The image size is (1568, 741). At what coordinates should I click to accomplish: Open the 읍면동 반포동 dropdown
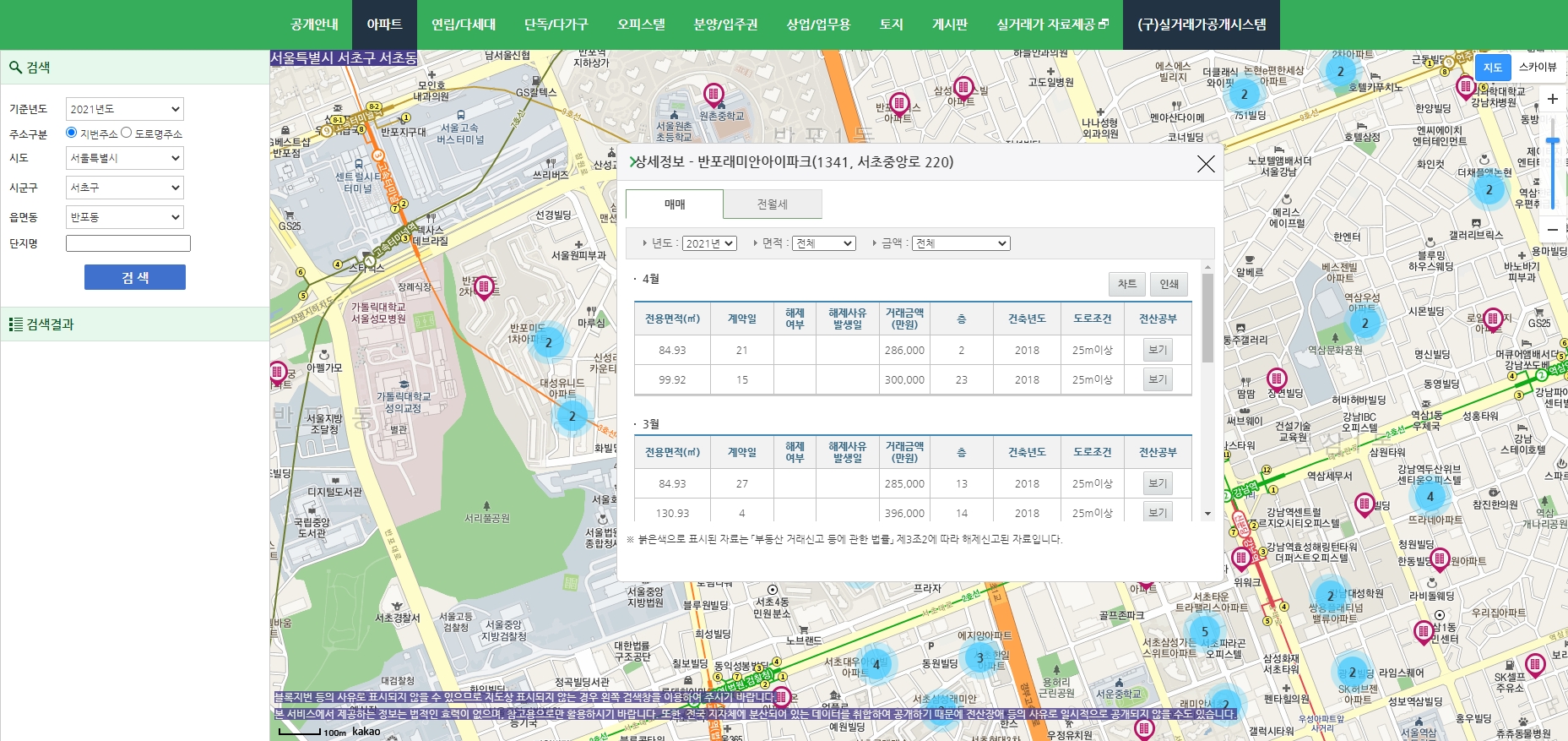tap(125, 217)
